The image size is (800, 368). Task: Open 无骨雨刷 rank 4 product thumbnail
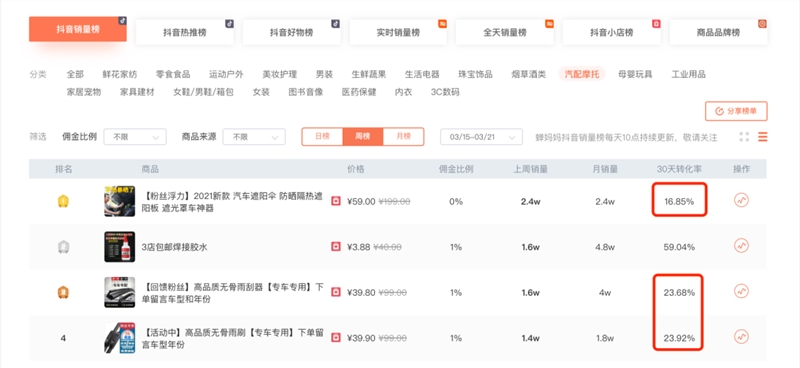point(120,338)
